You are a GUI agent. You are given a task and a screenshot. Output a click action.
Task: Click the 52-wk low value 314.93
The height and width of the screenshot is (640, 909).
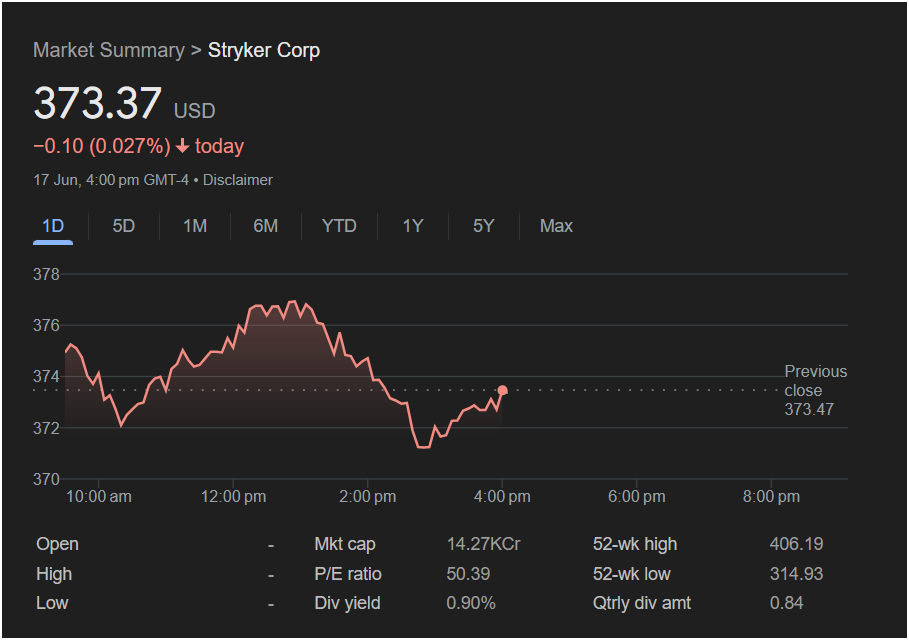click(797, 574)
